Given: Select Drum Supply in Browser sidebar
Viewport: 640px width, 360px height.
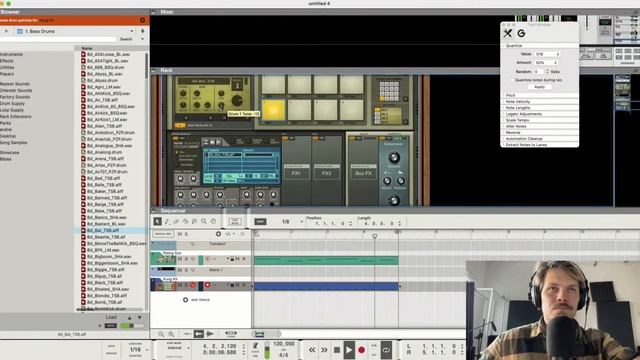Looking at the screenshot, I should click(x=12, y=103).
